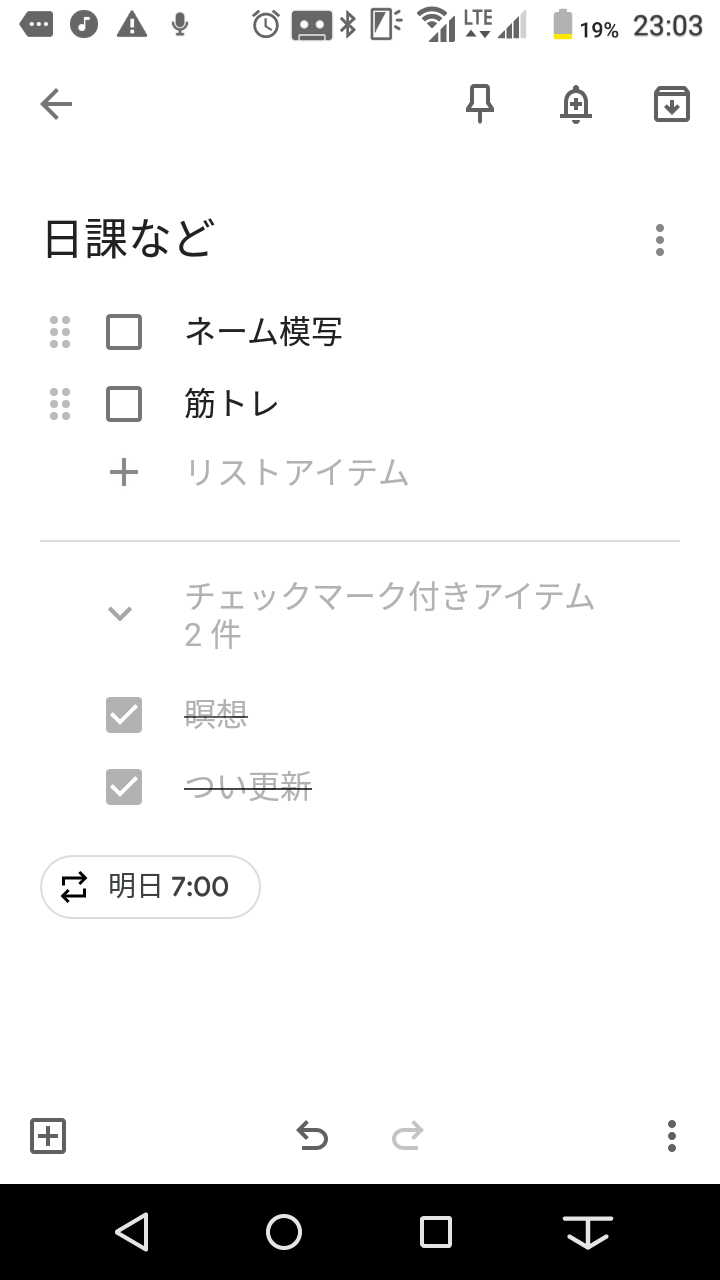Archive the note using the archive icon
This screenshot has width=720, height=1280.
[672, 104]
